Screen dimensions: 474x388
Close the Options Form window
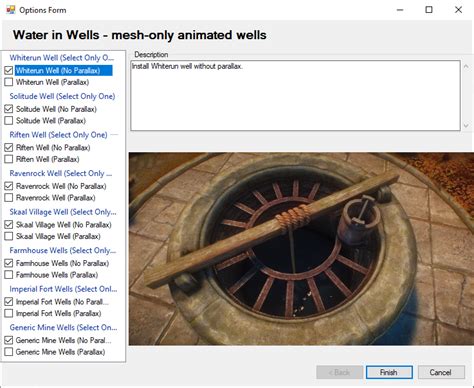(458, 10)
